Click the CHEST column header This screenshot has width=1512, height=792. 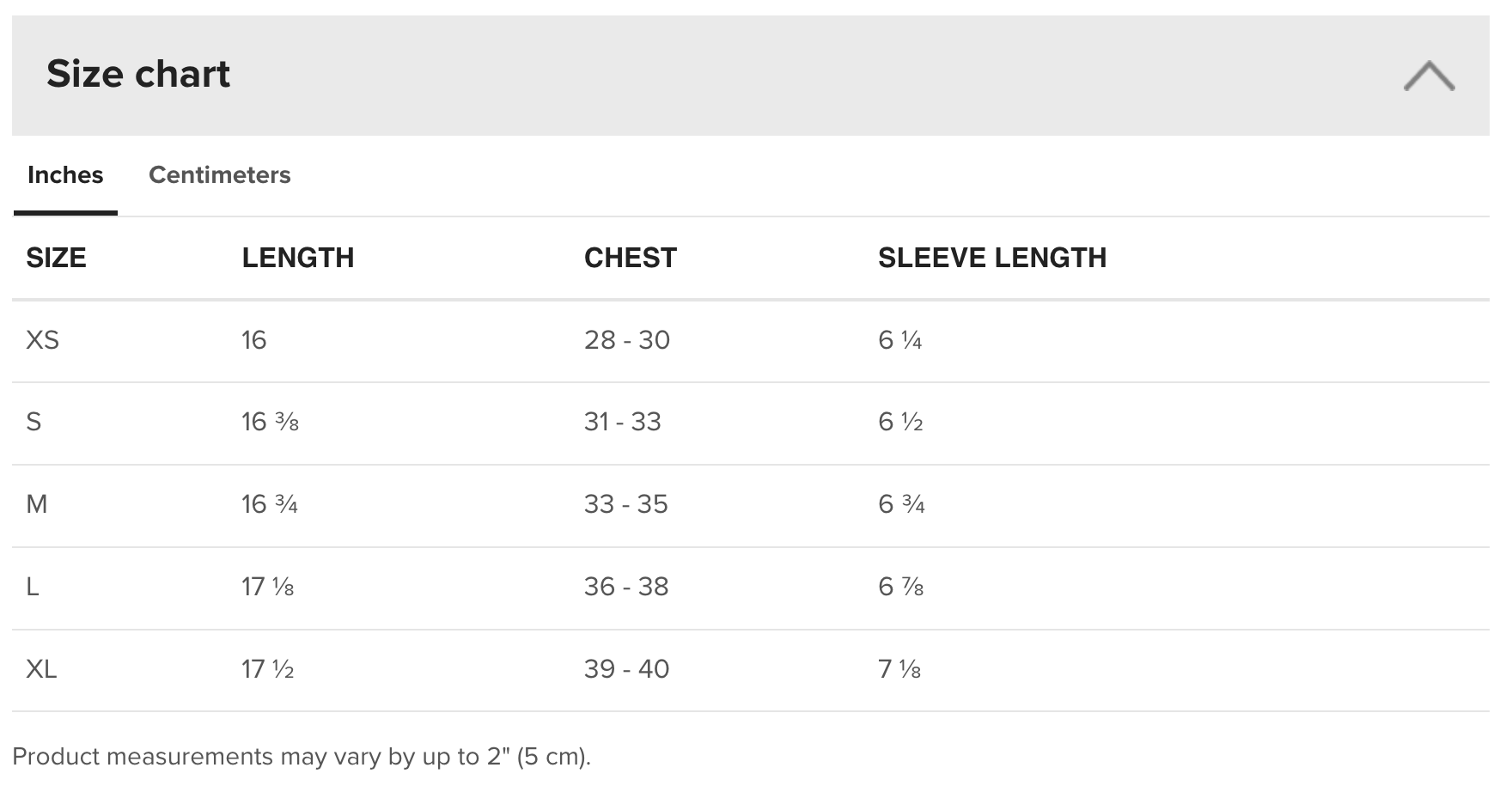coord(631,258)
